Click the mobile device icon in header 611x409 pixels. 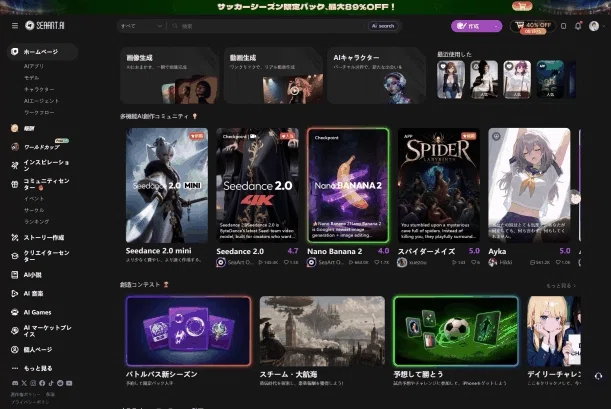pyautogui.click(x=563, y=26)
